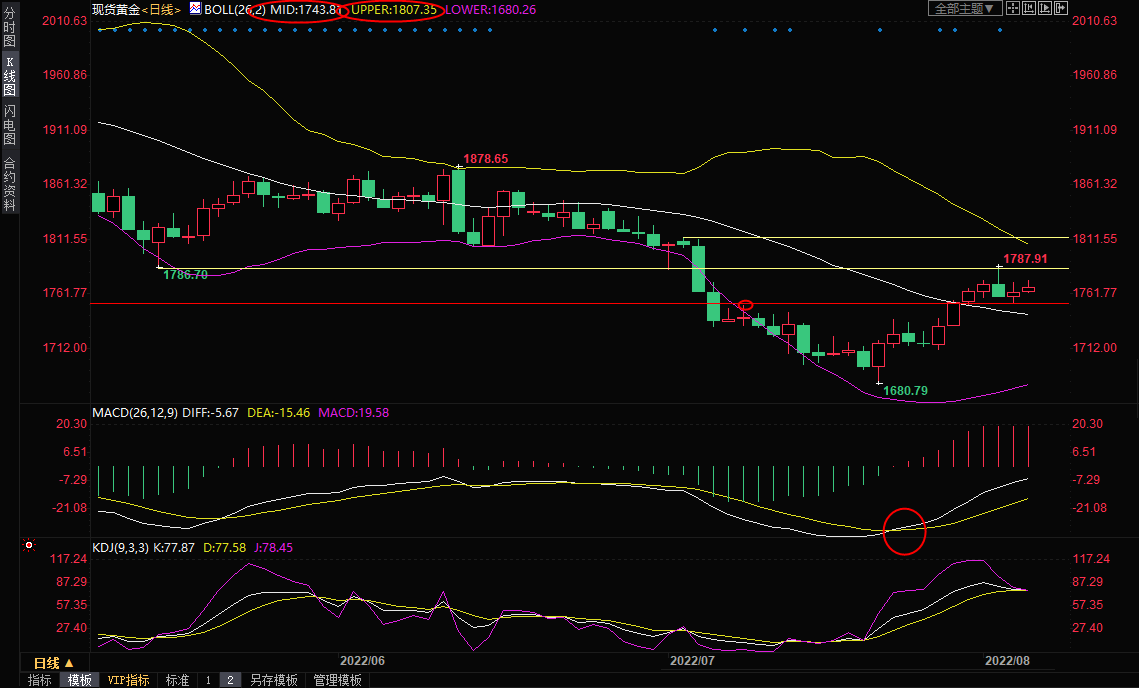Select the 标准 template option
This screenshot has height=688, width=1139.
pos(177,680)
